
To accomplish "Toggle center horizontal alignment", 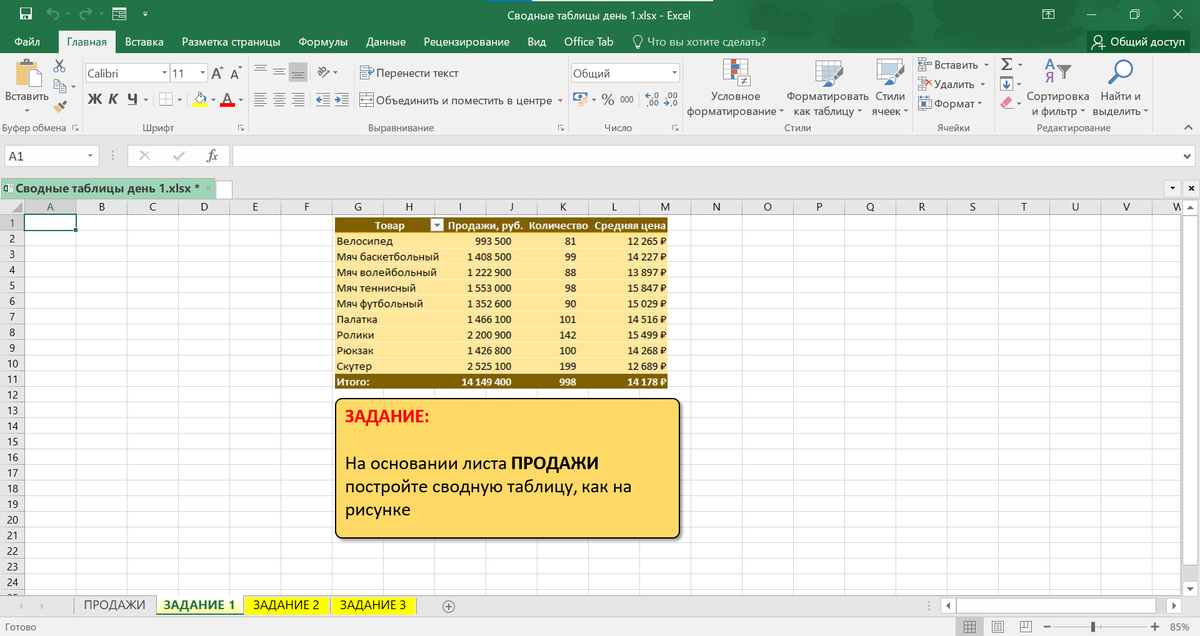I will 278,100.
